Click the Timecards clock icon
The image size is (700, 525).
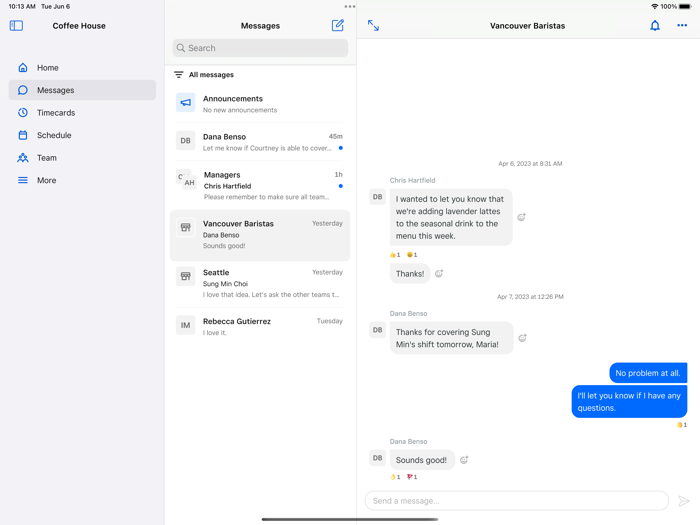(23, 112)
